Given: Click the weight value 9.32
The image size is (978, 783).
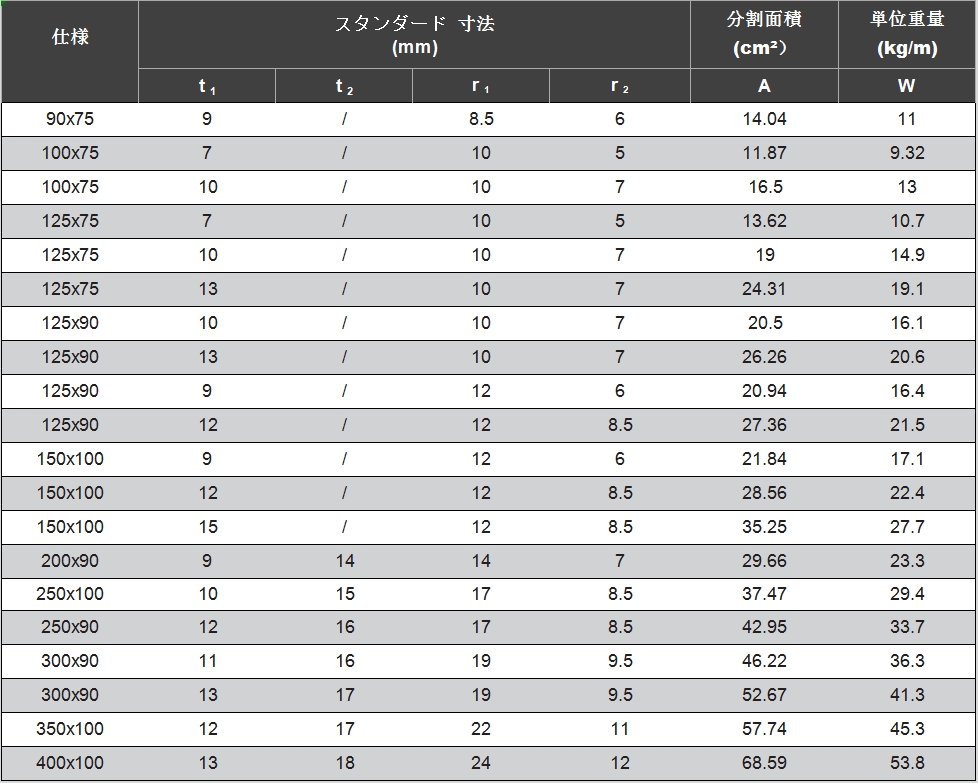Looking at the screenshot, I should [x=907, y=153].
